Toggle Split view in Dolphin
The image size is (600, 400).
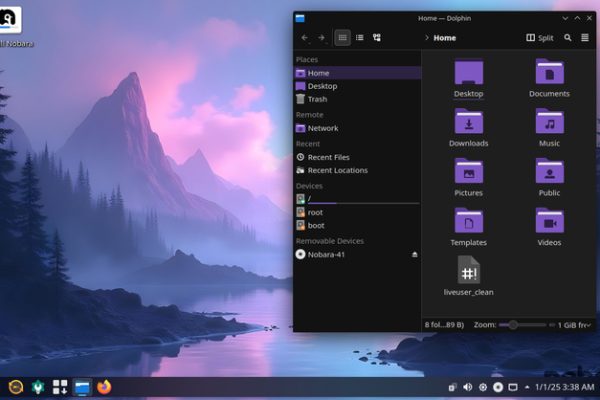540,38
